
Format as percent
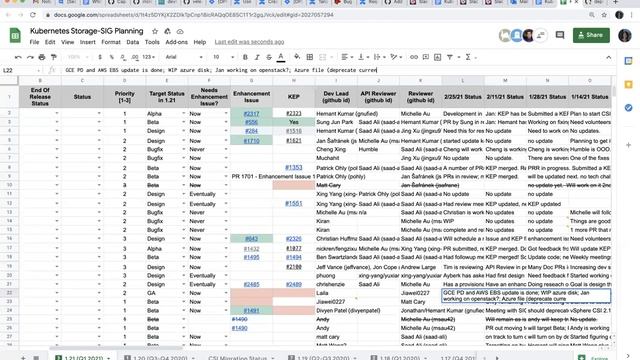coord(111,57)
